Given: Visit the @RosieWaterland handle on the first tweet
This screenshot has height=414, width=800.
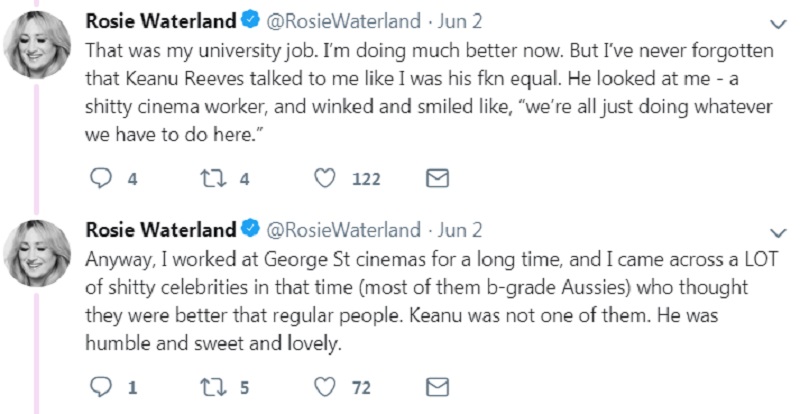Looking at the screenshot, I should click(342, 21).
